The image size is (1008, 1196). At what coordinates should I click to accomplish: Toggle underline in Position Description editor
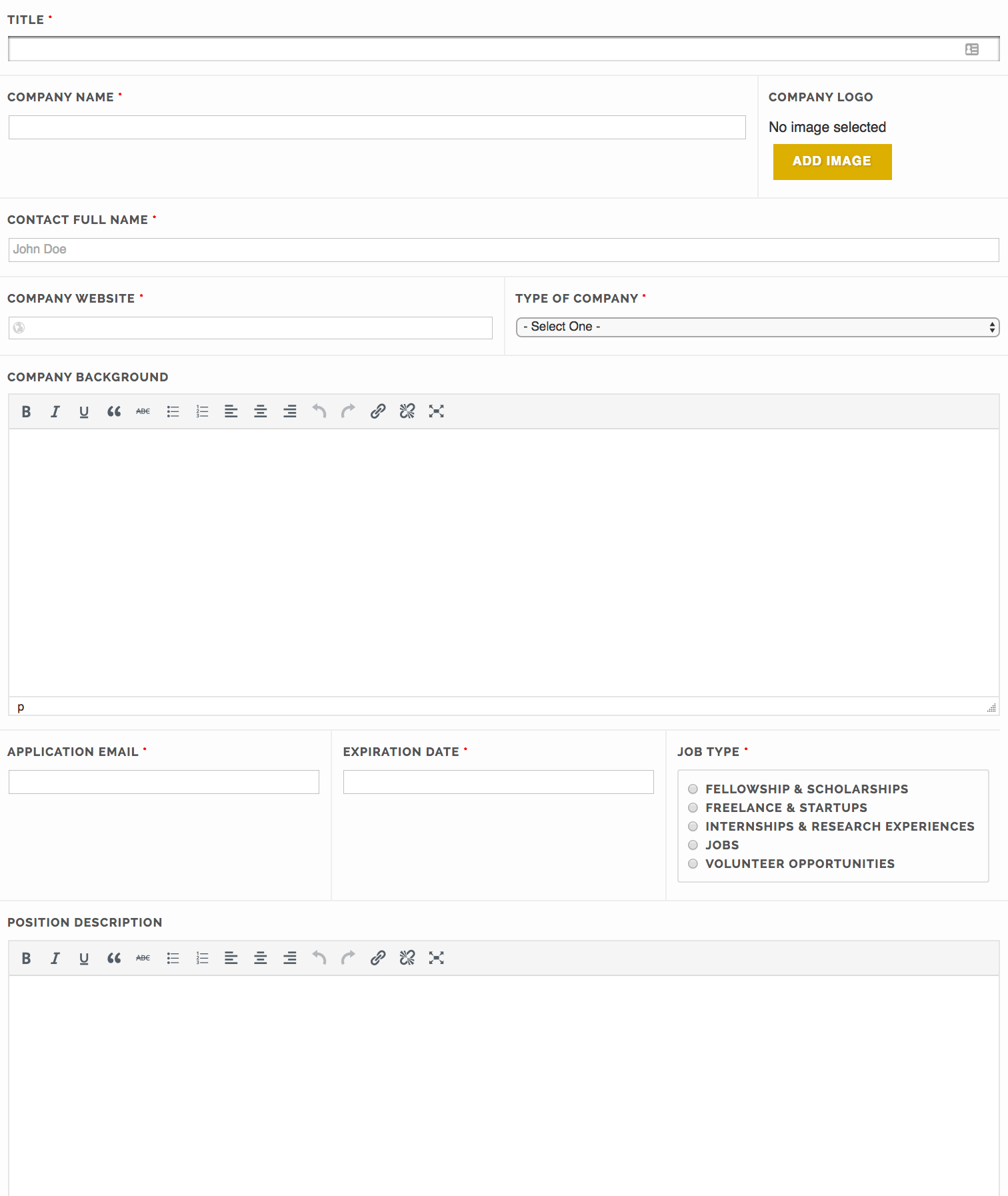click(x=84, y=958)
